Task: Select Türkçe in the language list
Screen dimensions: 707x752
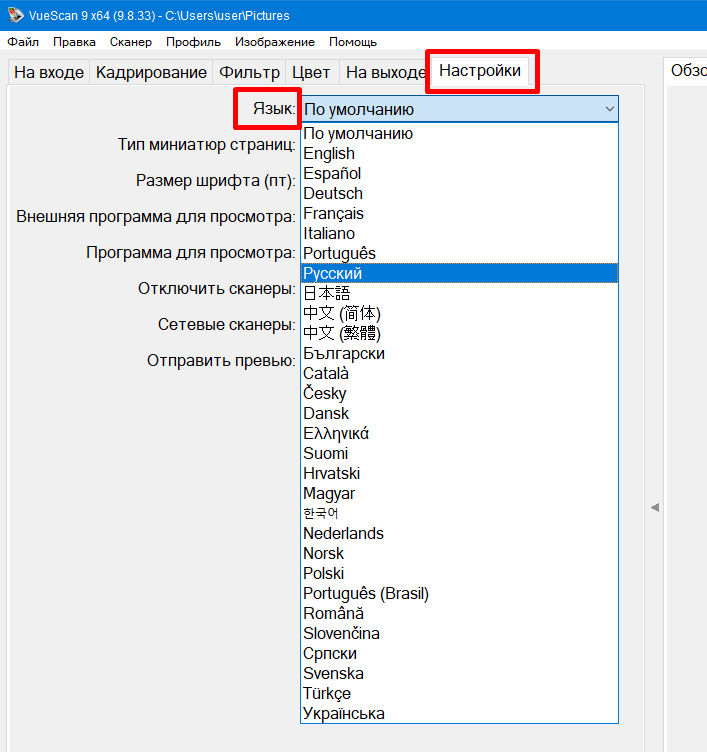Action: pos(459,693)
